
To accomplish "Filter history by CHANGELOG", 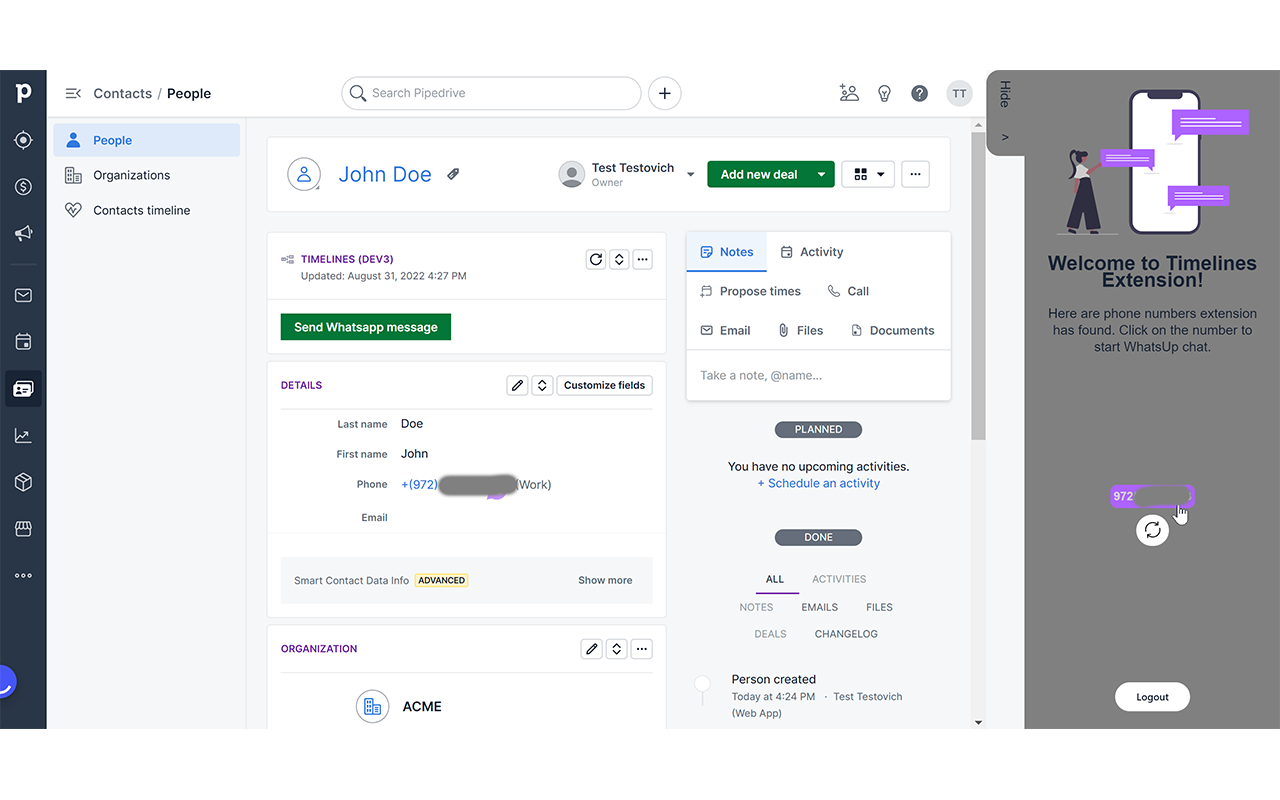I will click(x=846, y=634).
